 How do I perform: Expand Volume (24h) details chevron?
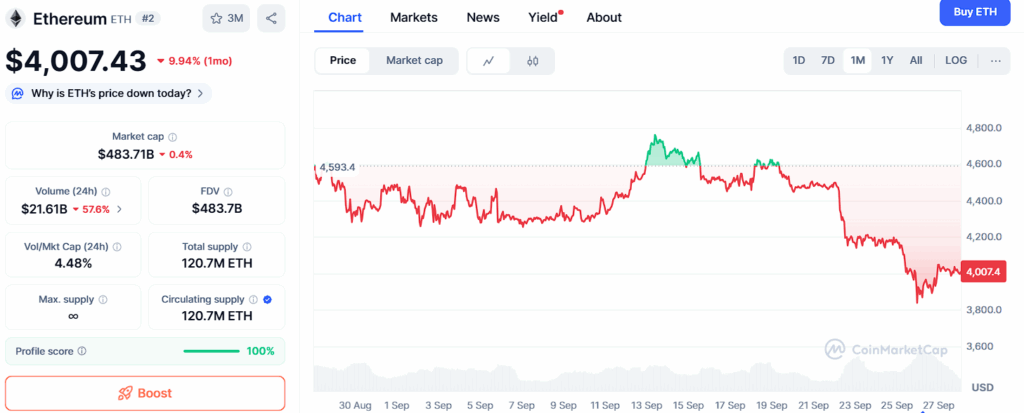[120, 209]
